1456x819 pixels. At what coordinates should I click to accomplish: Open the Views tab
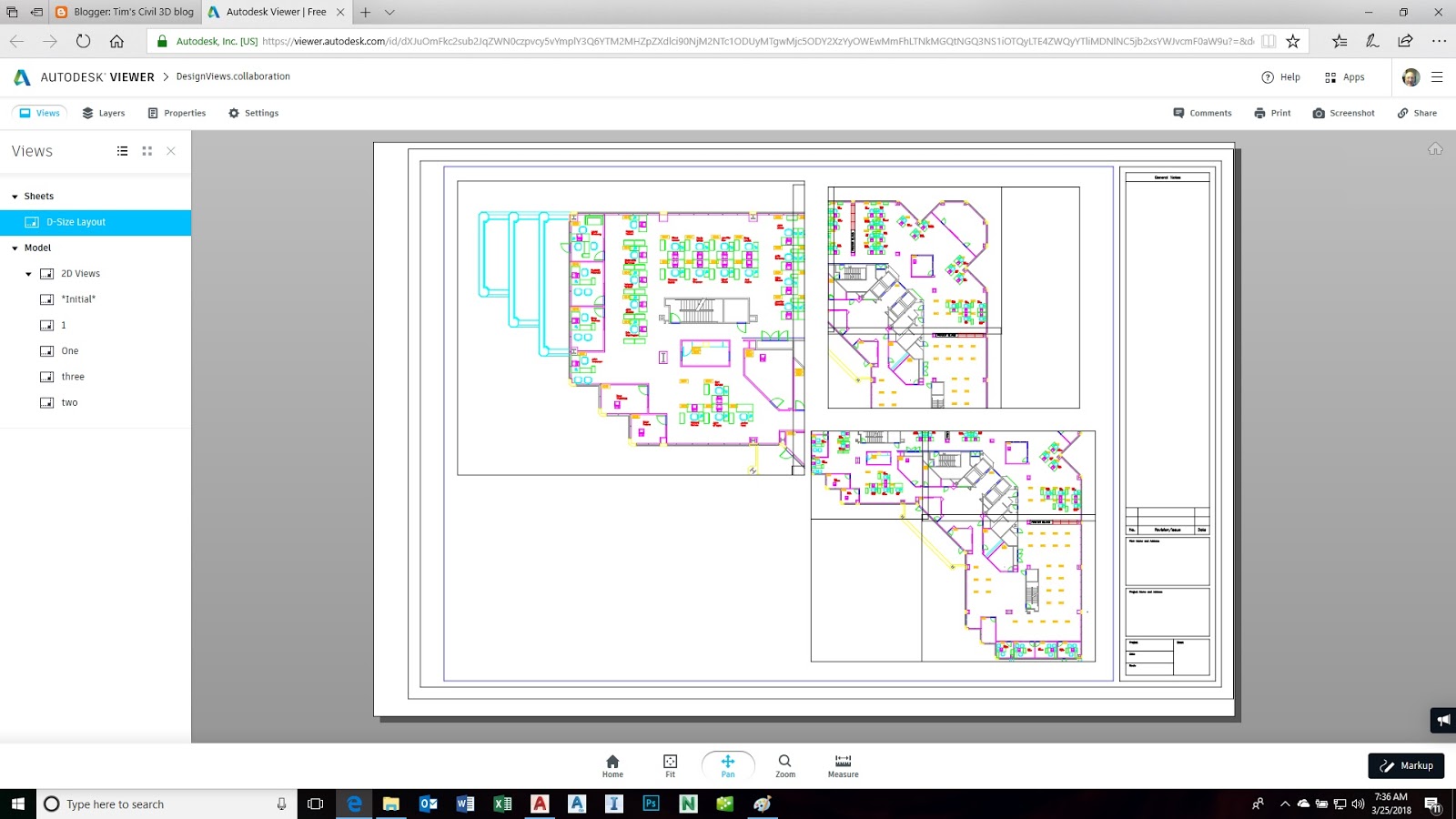[39, 112]
